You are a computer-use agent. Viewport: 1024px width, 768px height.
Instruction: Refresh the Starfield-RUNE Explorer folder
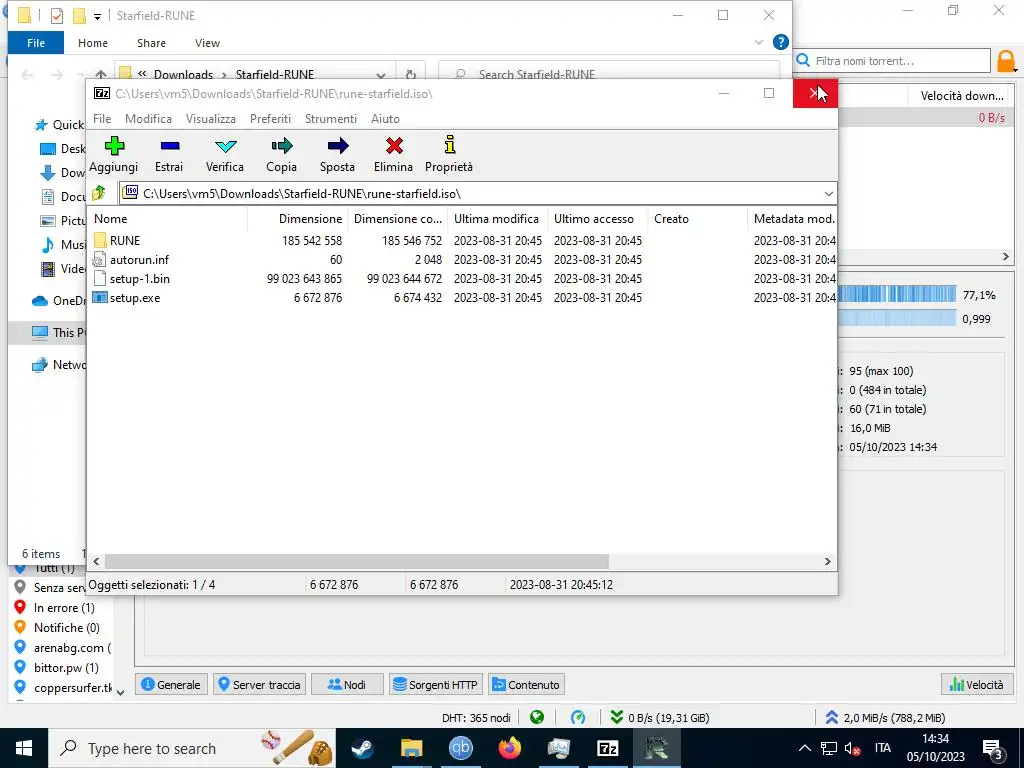tap(410, 74)
